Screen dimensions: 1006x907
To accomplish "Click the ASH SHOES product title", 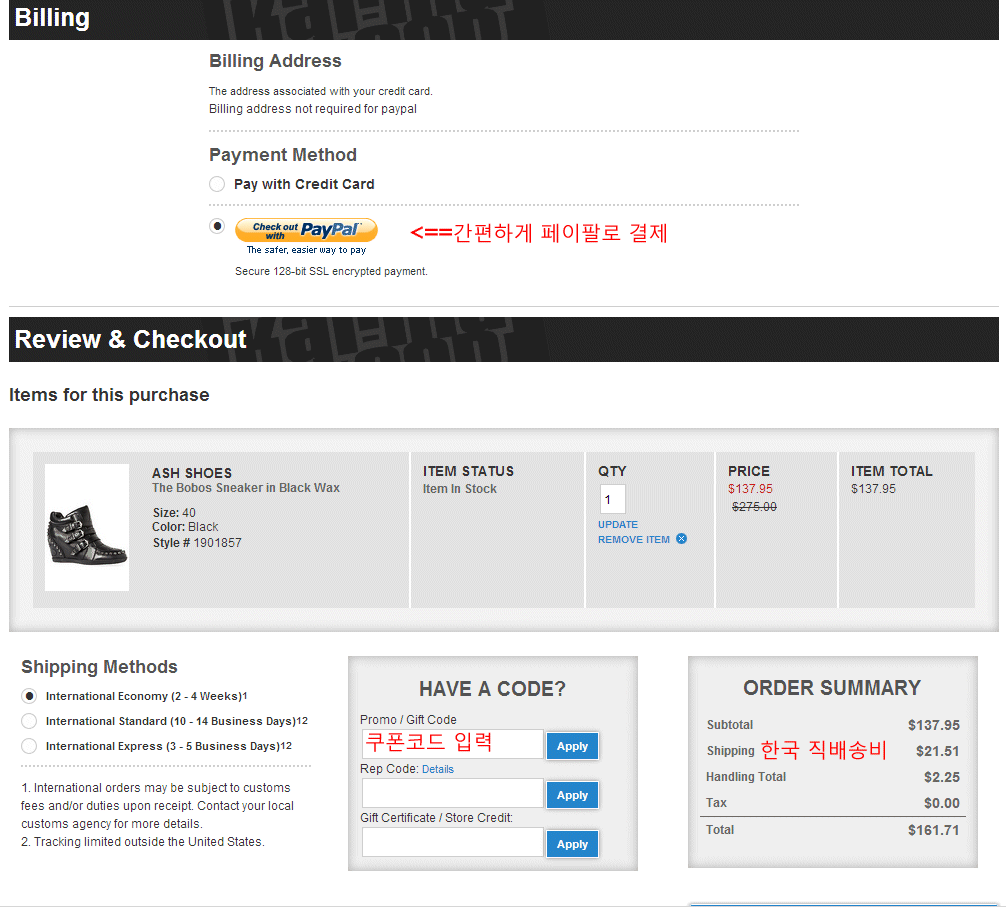I will [x=192, y=473].
